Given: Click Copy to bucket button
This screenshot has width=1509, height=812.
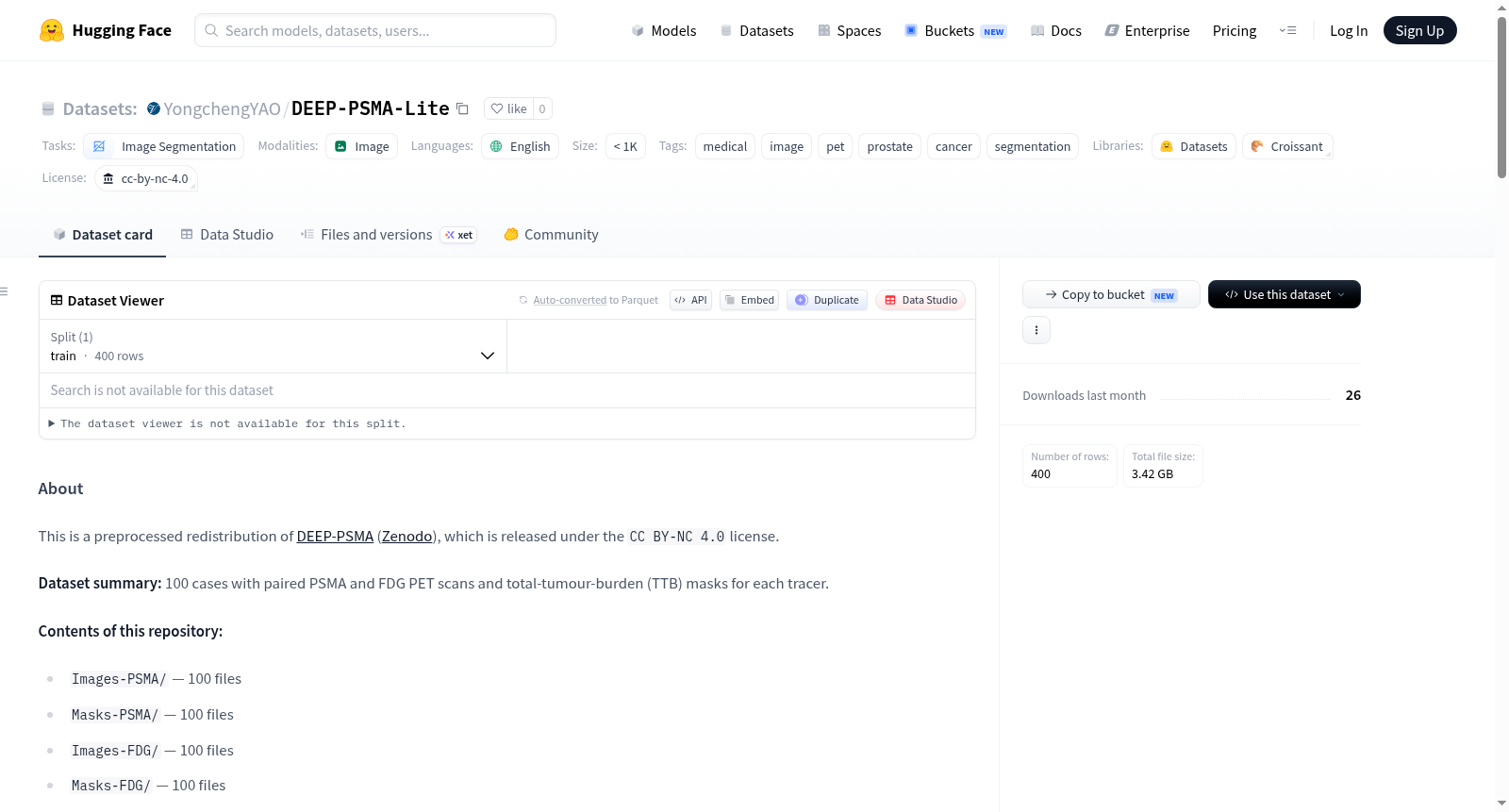Looking at the screenshot, I should tap(1111, 294).
